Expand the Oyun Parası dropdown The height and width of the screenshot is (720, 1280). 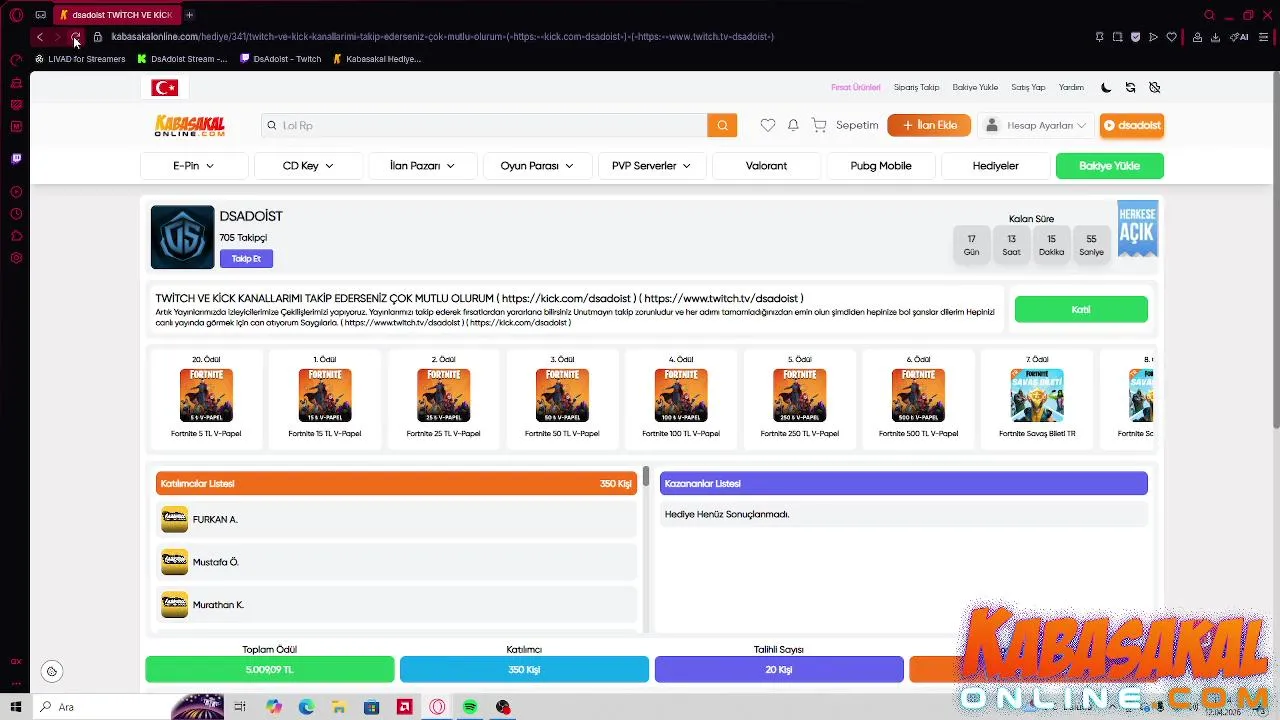(x=537, y=166)
